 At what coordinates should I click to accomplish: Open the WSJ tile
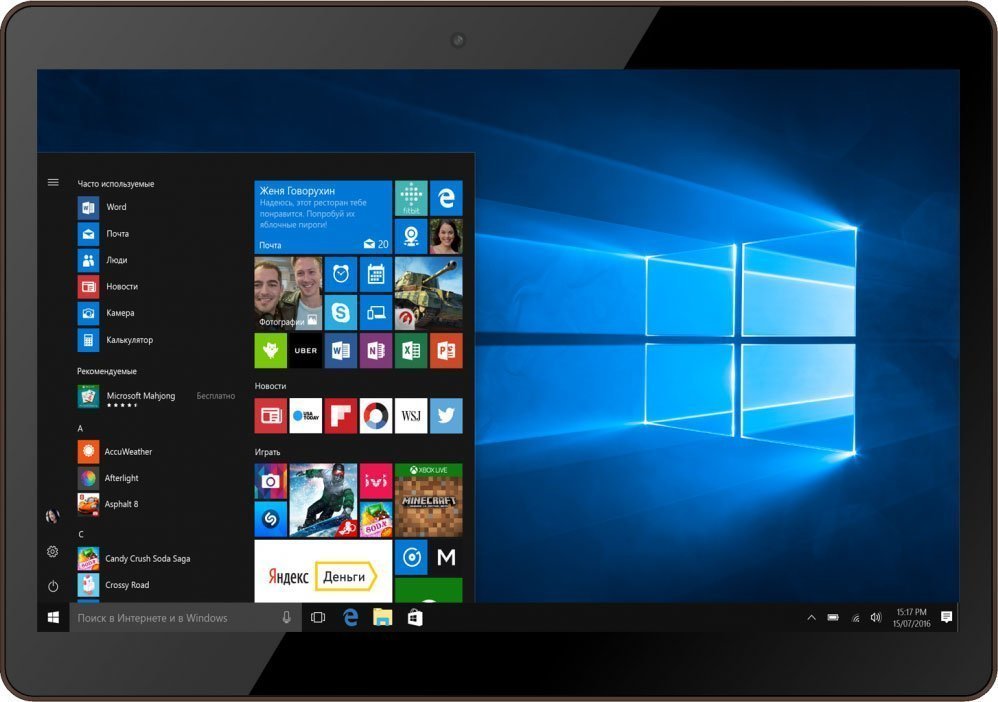point(411,416)
